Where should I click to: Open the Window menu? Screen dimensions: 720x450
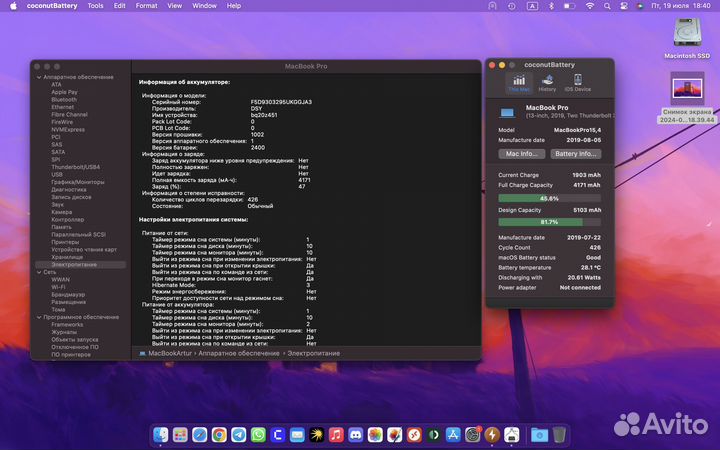point(204,6)
